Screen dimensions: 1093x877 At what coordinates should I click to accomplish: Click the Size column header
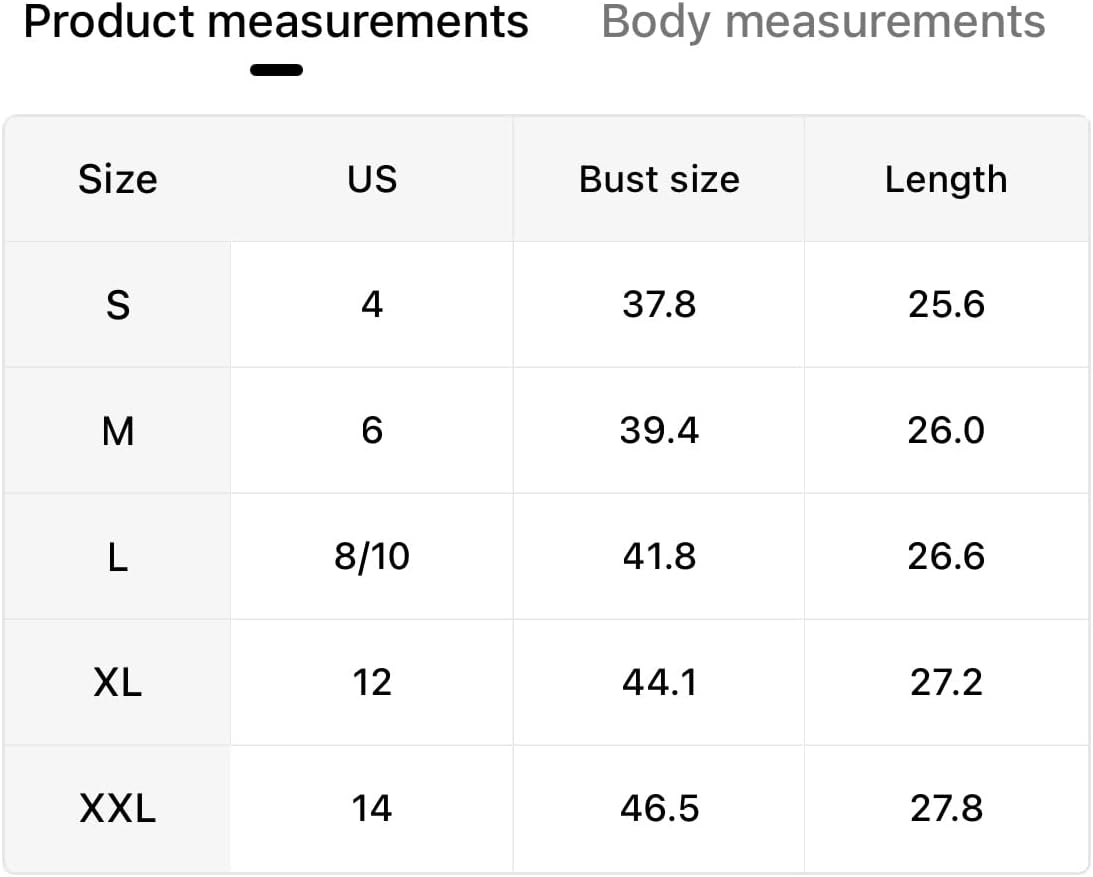click(118, 180)
